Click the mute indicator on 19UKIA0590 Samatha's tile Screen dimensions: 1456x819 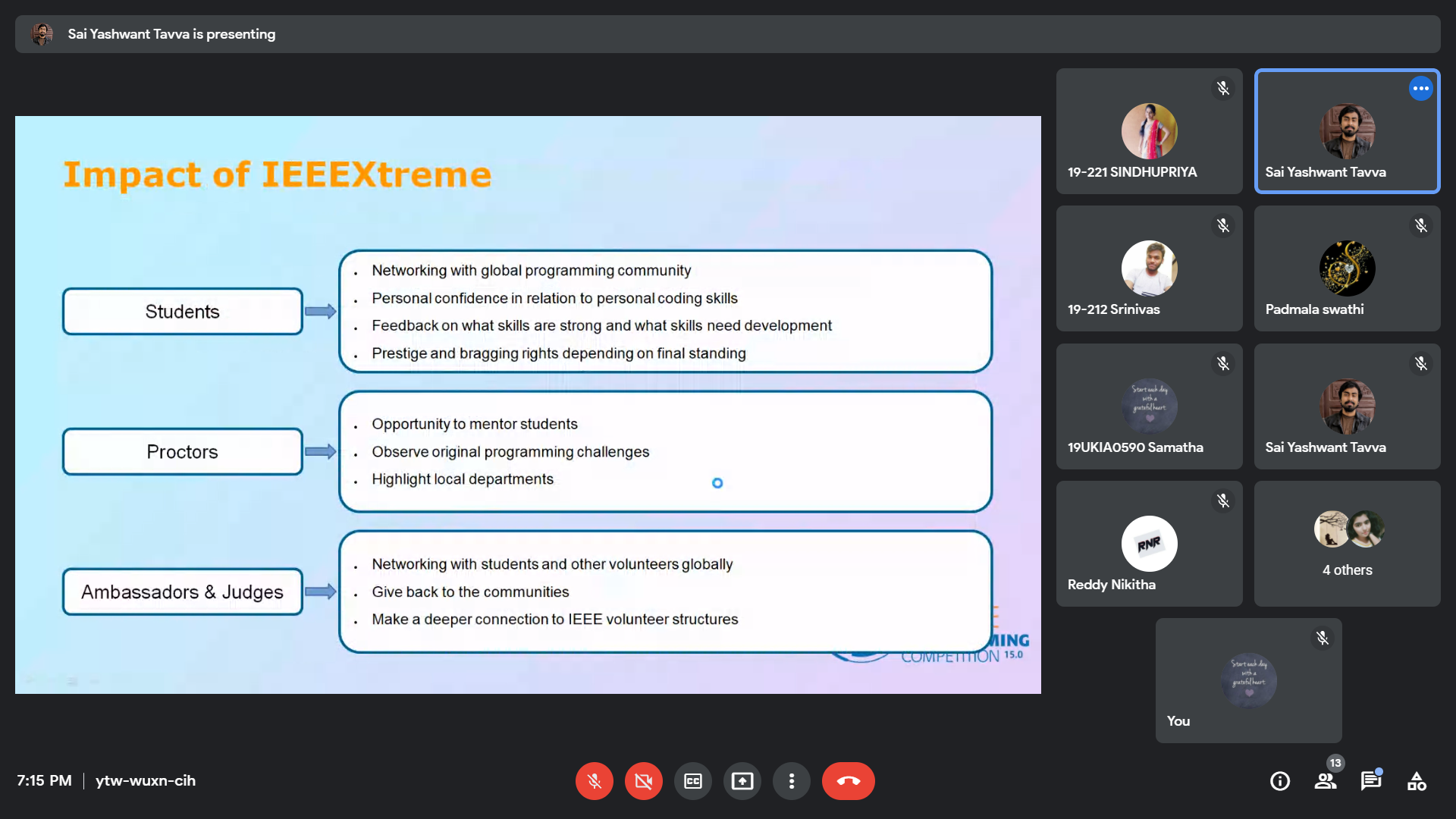click(x=1223, y=363)
